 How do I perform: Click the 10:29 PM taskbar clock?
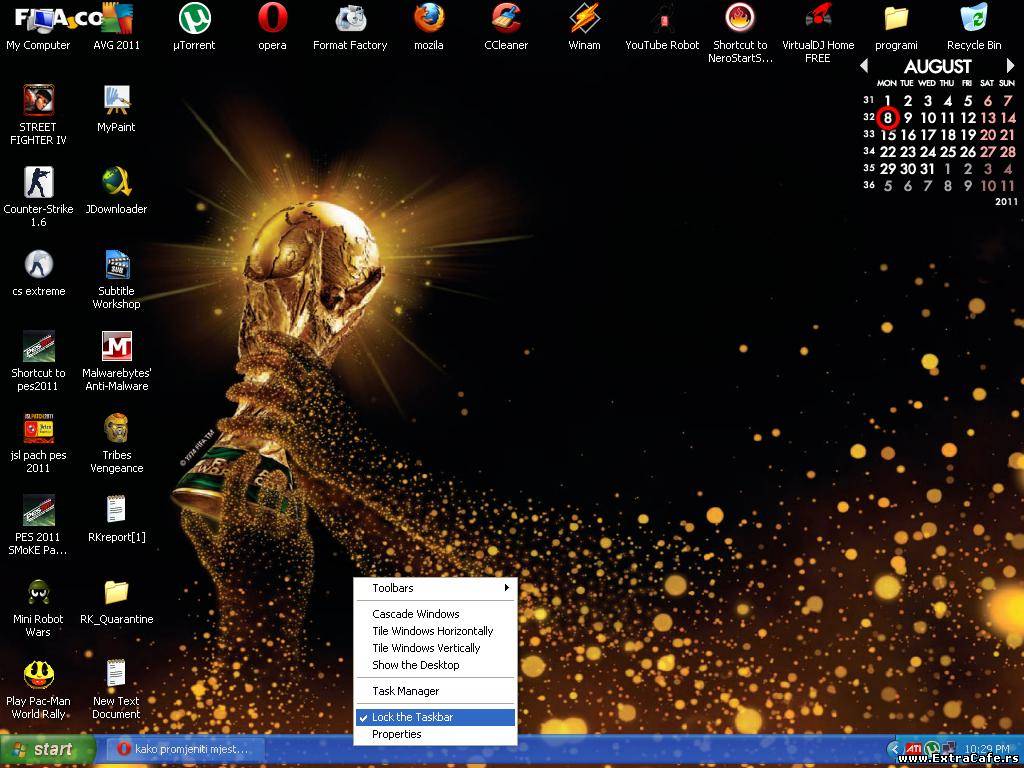[x=987, y=748]
